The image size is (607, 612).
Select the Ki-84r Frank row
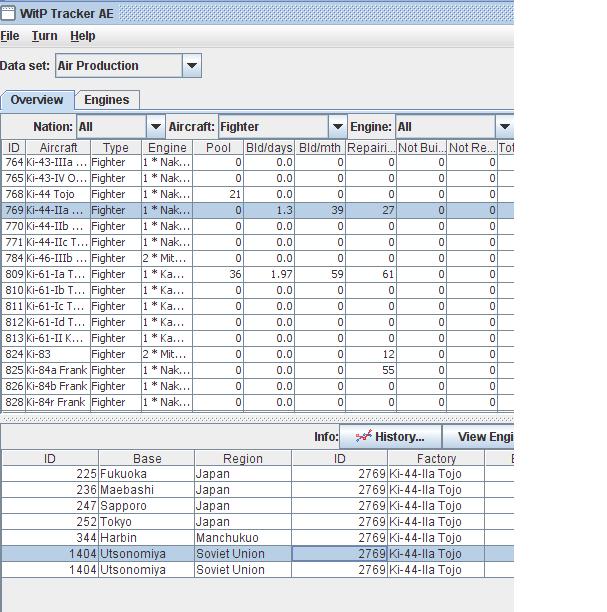pyautogui.click(x=257, y=402)
